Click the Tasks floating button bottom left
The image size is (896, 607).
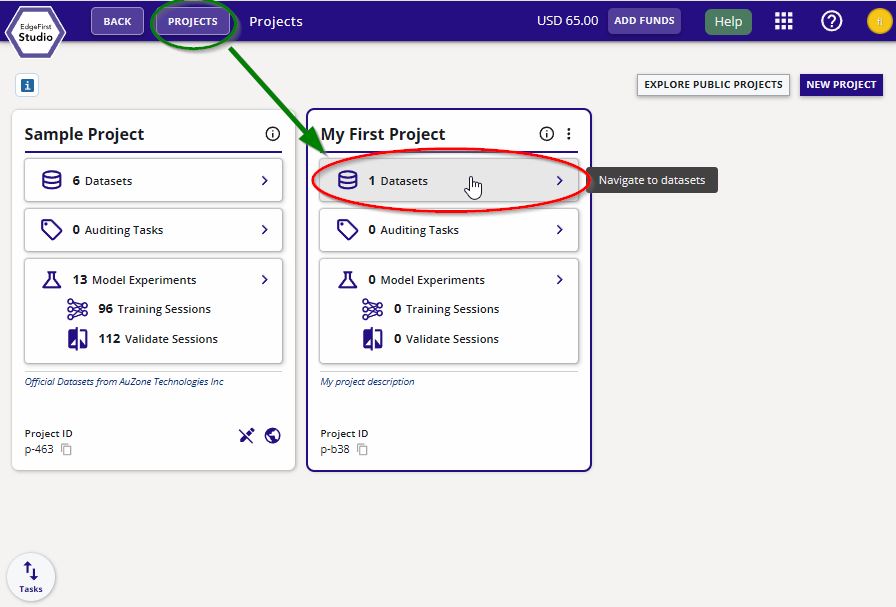(x=31, y=576)
